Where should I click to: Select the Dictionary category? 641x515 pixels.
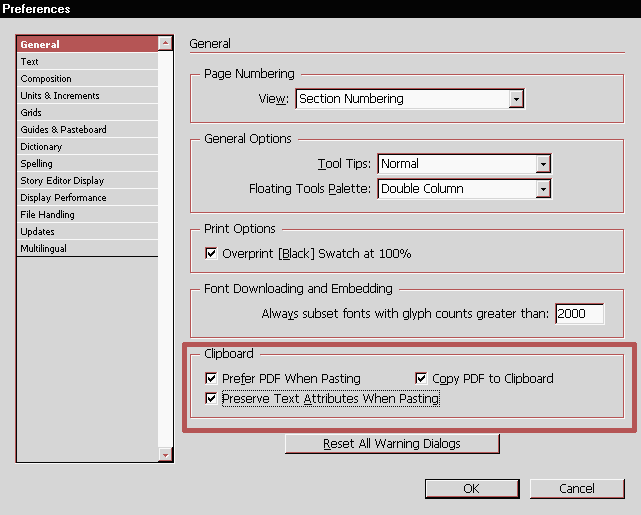point(87,146)
